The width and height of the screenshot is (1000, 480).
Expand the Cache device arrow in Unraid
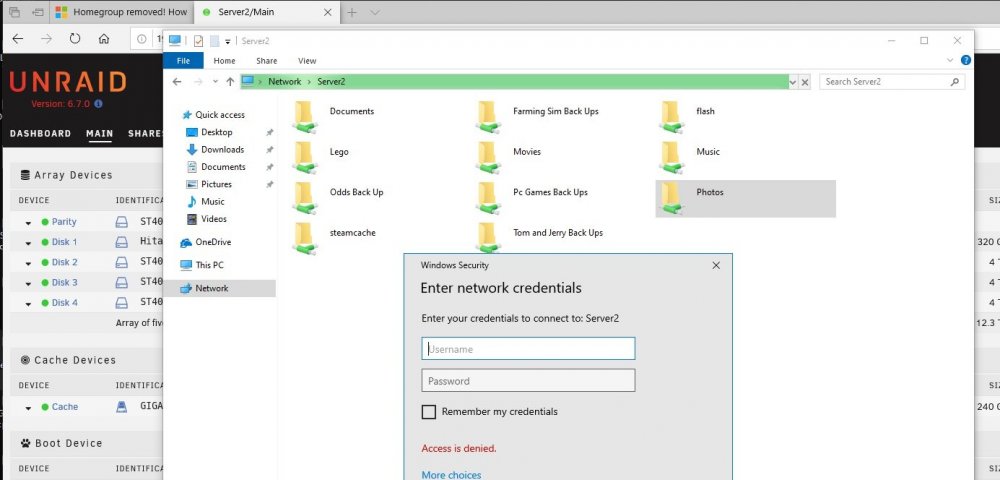click(x=29, y=408)
